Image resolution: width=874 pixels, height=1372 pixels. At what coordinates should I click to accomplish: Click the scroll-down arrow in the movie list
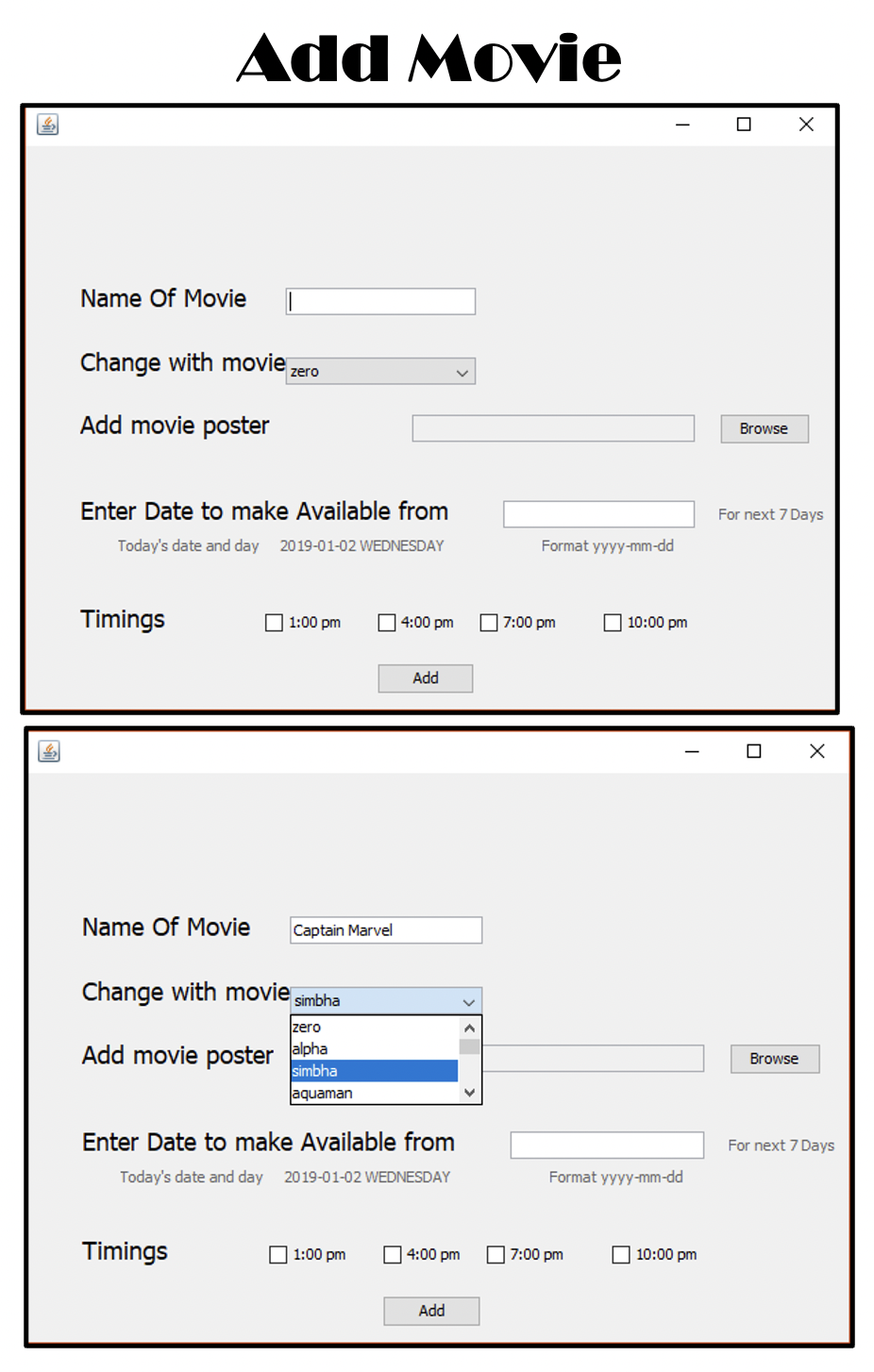coord(469,1092)
